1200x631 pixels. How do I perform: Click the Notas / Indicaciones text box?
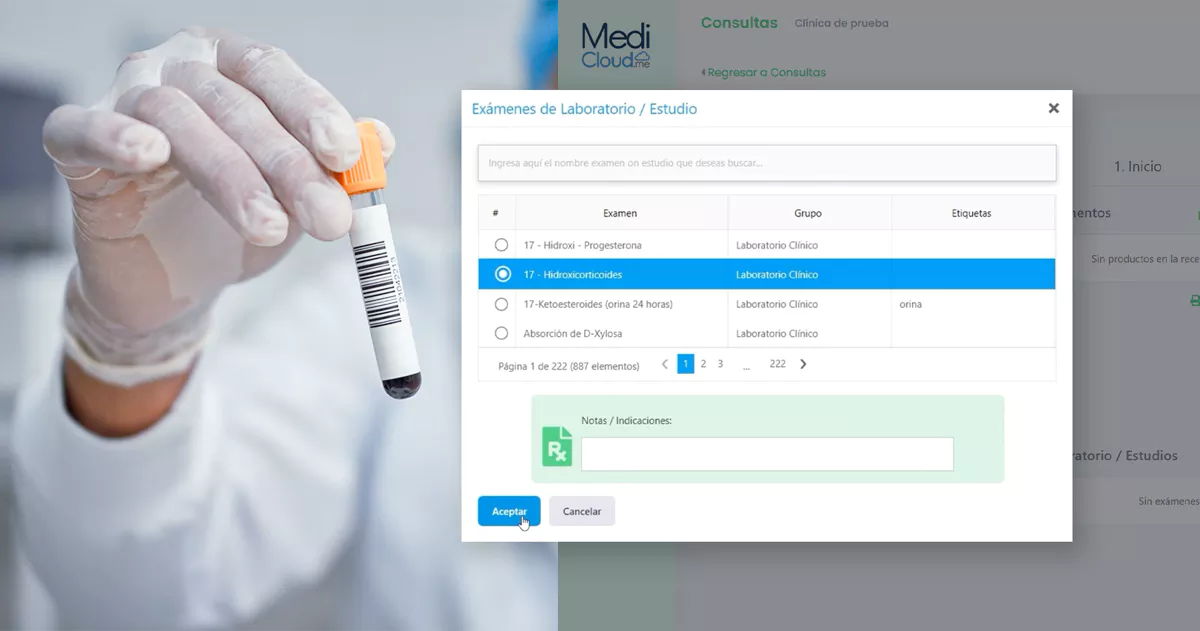767,454
